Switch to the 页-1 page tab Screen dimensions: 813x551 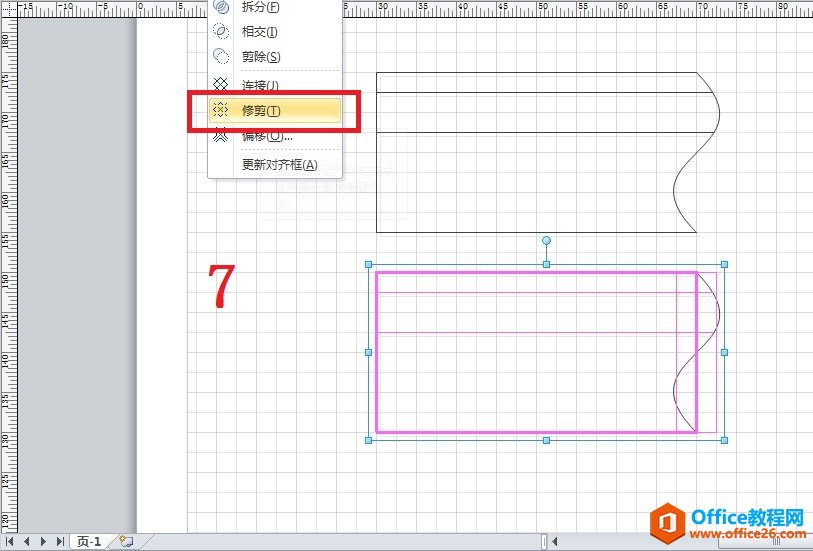(x=89, y=542)
